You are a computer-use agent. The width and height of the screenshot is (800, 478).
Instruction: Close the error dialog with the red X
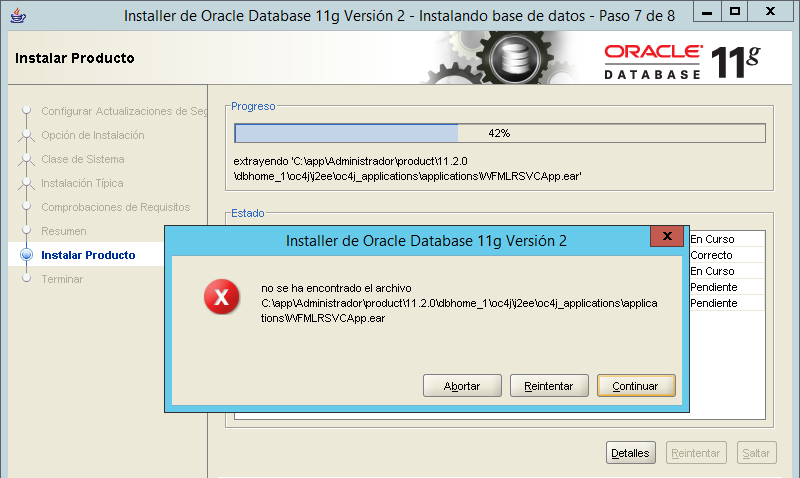667,236
